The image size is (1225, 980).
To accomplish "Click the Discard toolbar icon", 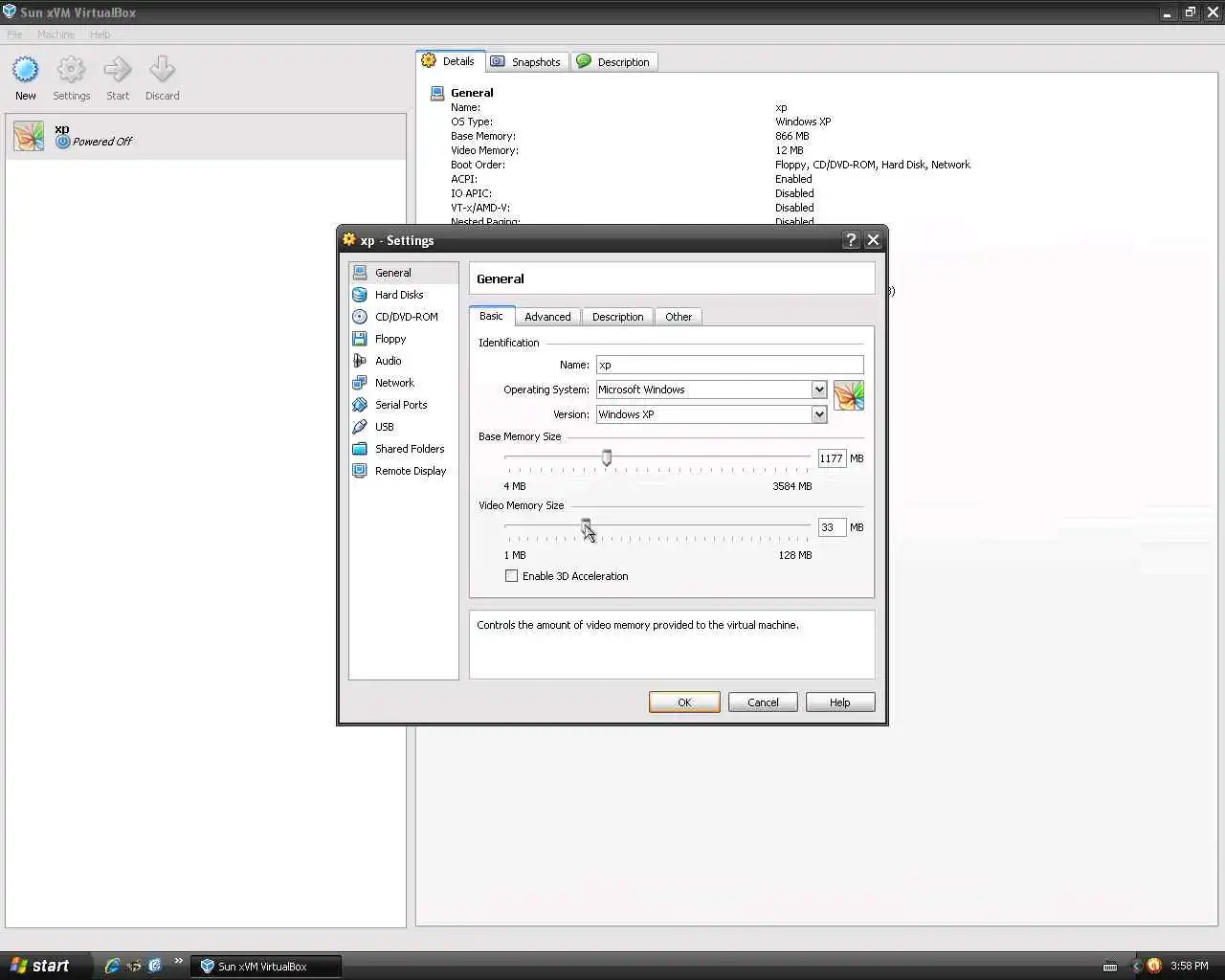I will tap(162, 70).
